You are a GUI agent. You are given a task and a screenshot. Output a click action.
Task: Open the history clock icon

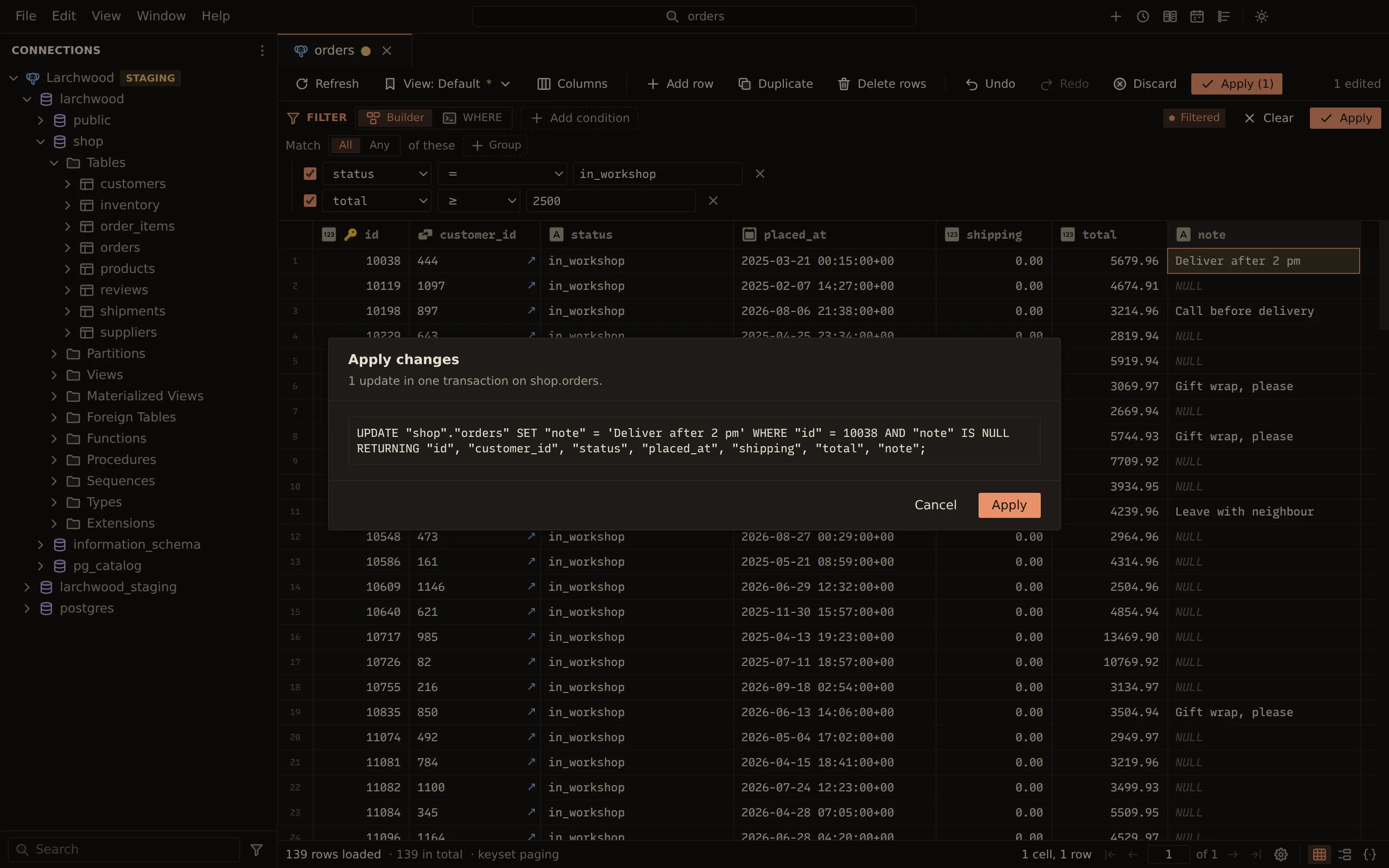point(1143,16)
